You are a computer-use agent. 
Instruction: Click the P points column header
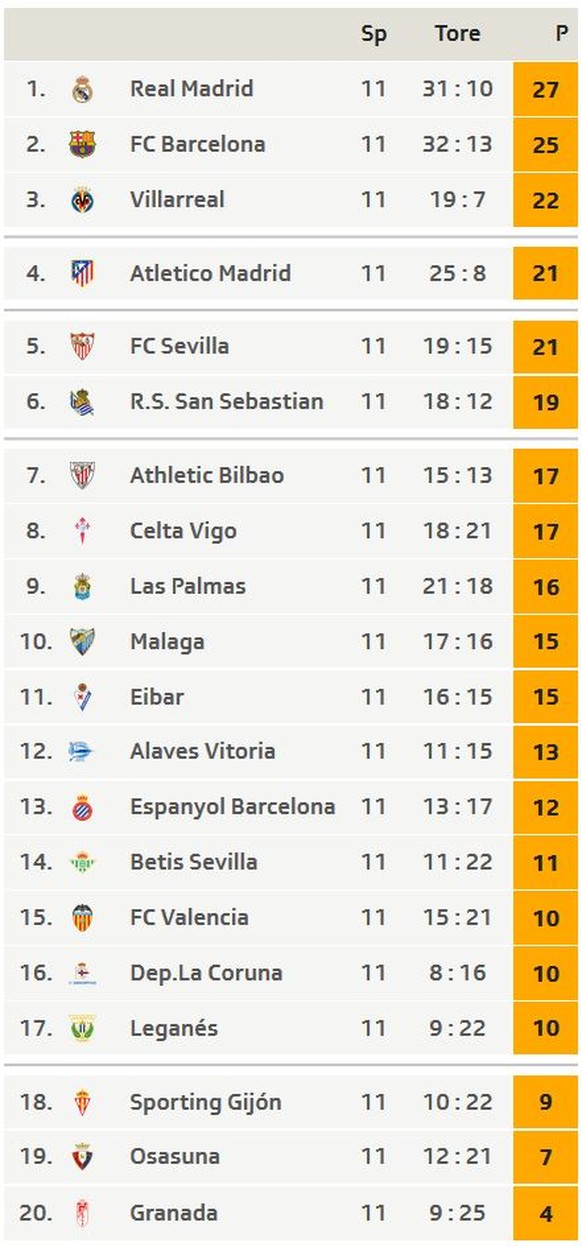562,33
